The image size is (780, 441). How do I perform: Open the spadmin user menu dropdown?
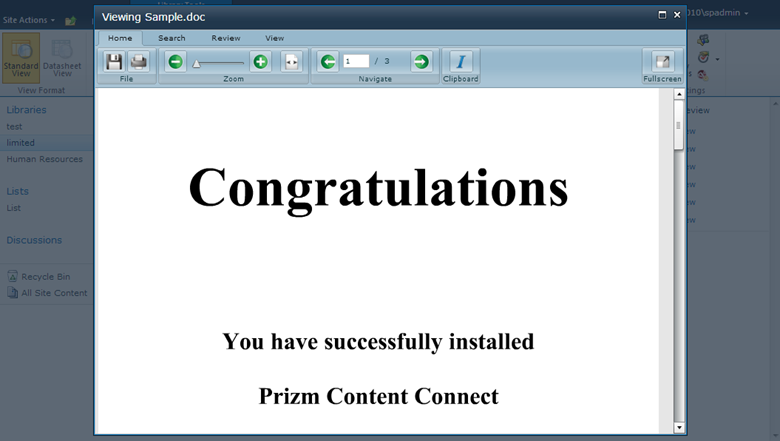718,13
